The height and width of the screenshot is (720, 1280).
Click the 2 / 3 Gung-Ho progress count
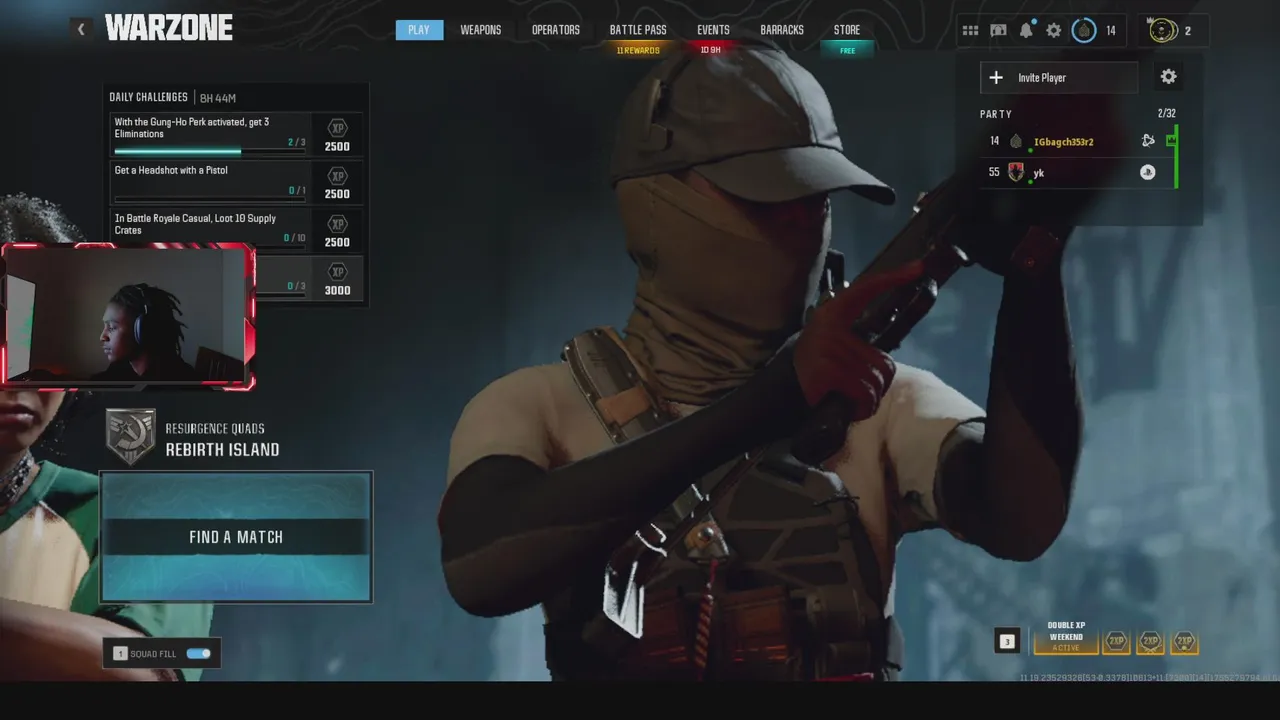pos(297,142)
